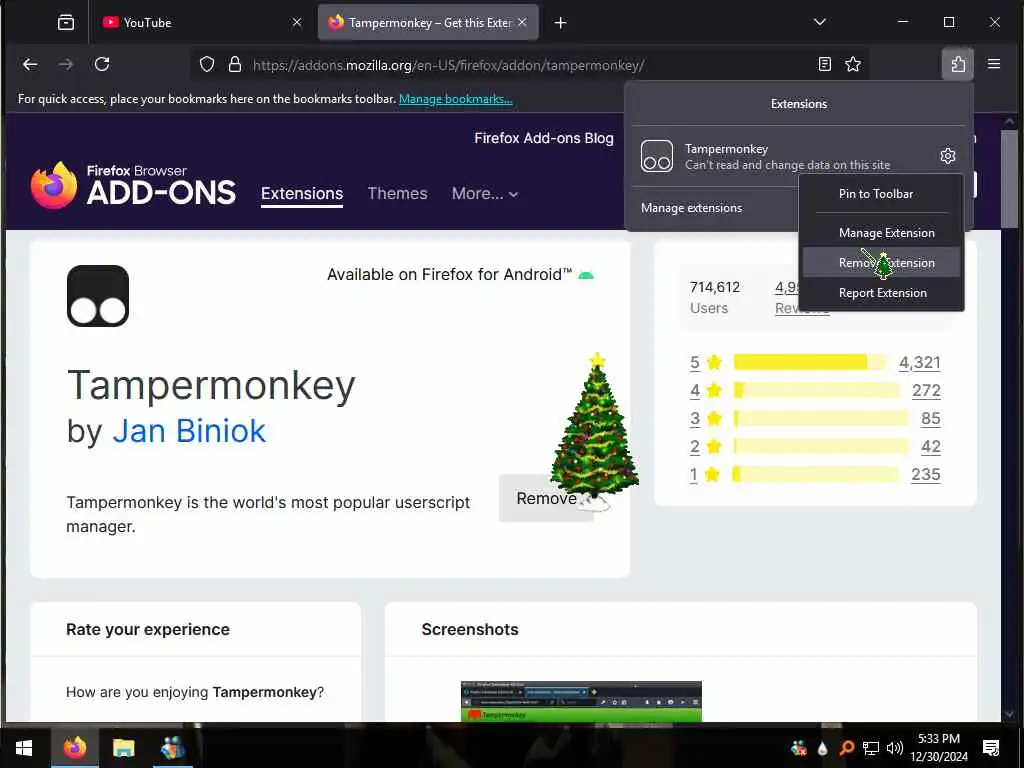
Task: Open the 85 three-star reviews count
Action: click(931, 419)
